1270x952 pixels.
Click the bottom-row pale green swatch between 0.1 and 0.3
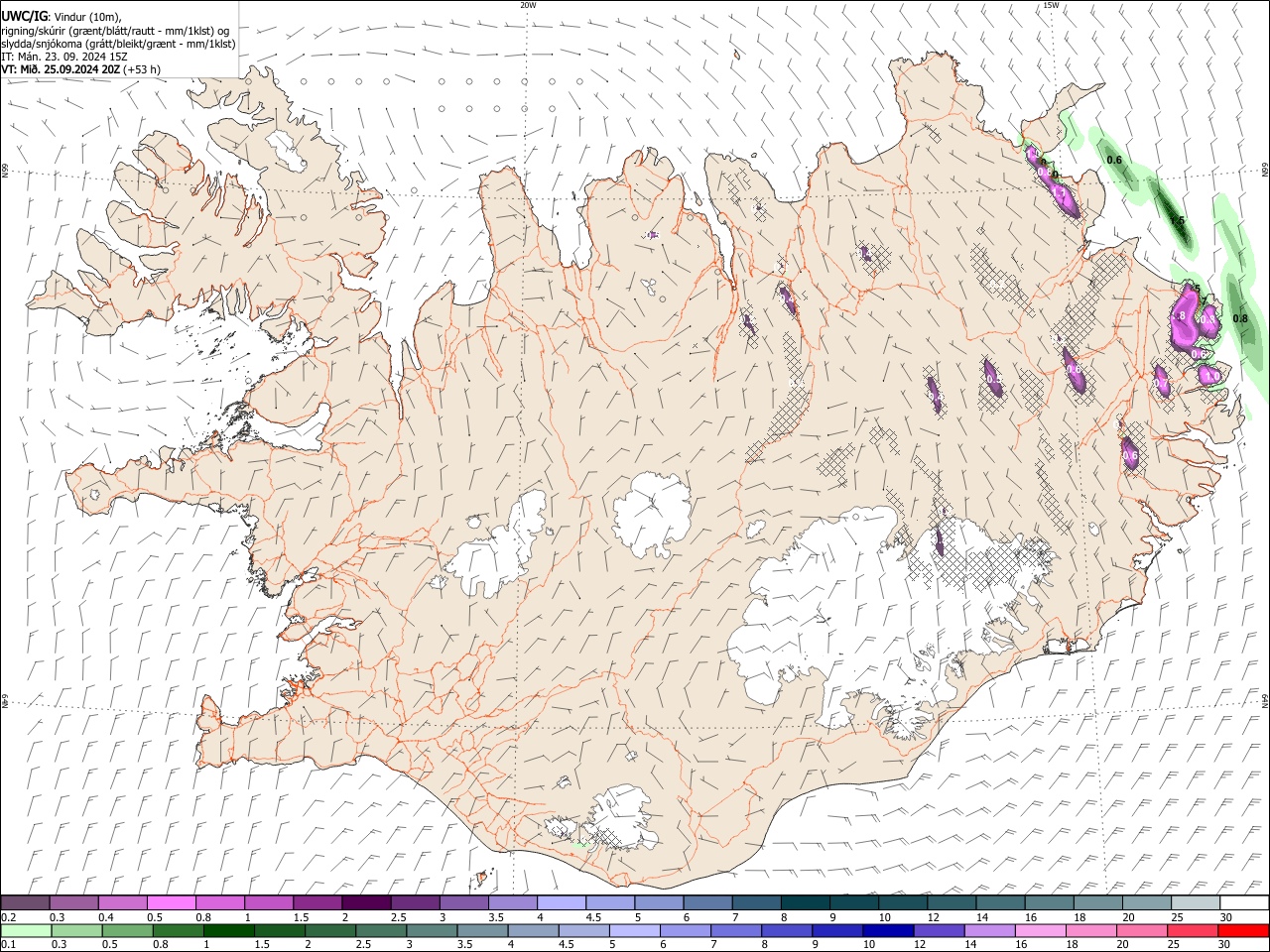click(x=26, y=931)
